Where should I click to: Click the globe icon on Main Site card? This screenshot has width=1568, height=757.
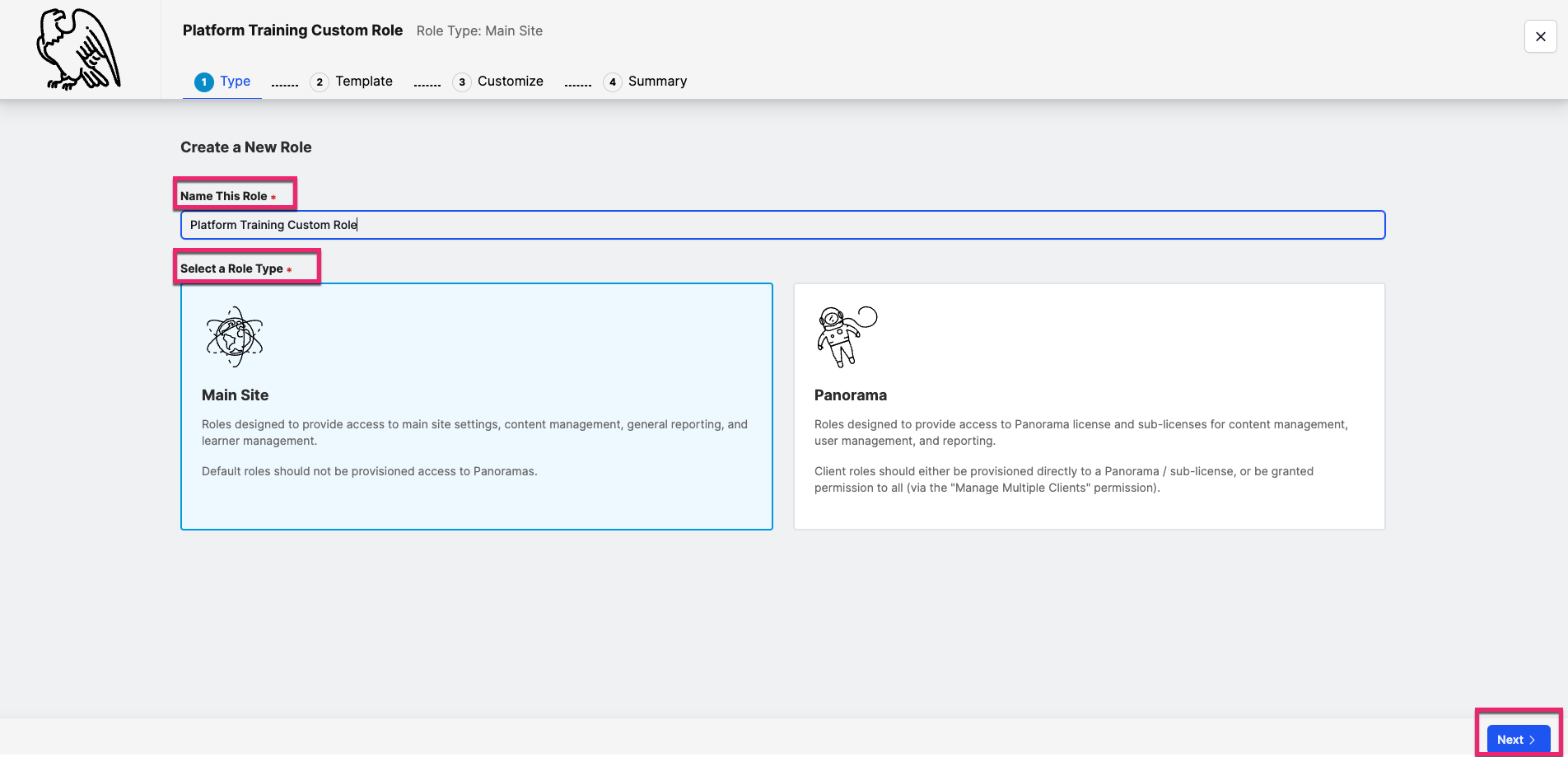[x=235, y=337]
